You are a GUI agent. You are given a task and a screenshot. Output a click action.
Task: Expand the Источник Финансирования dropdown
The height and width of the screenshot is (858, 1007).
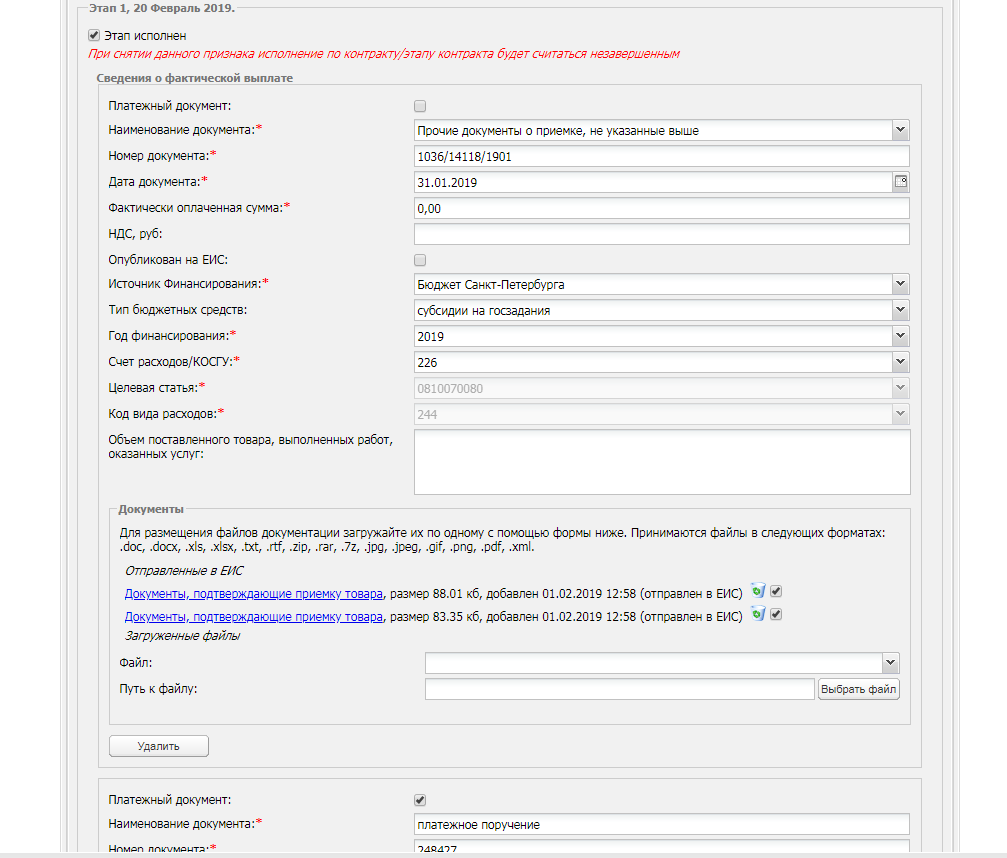point(900,285)
